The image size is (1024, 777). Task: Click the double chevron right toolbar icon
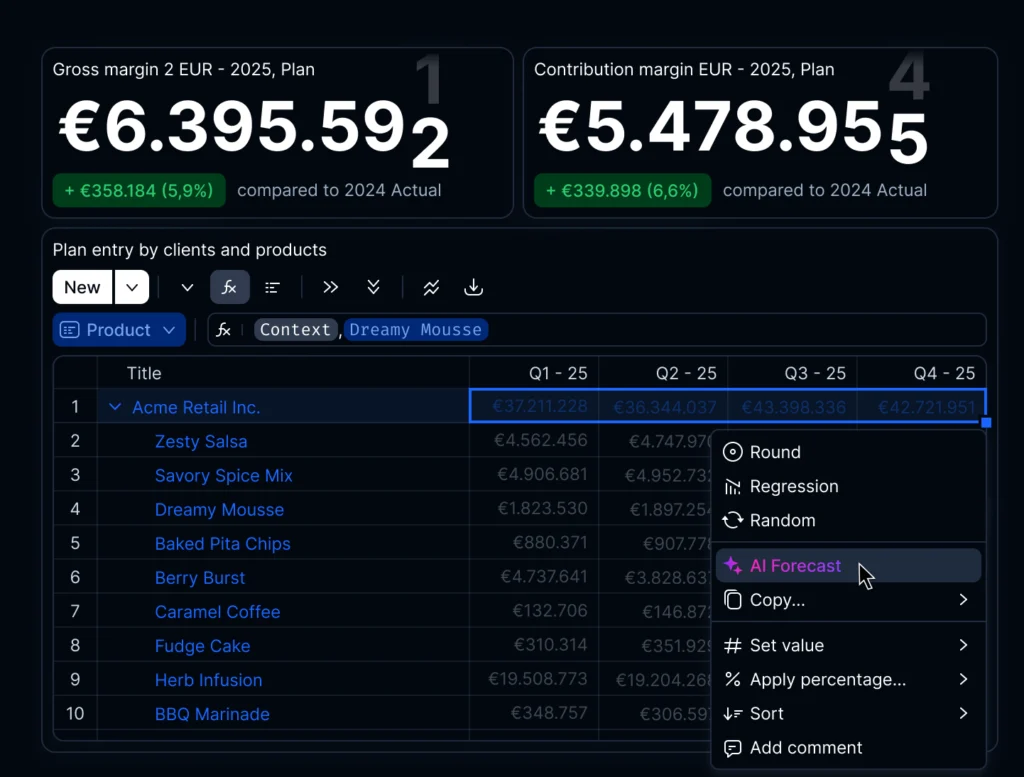pyautogui.click(x=330, y=287)
